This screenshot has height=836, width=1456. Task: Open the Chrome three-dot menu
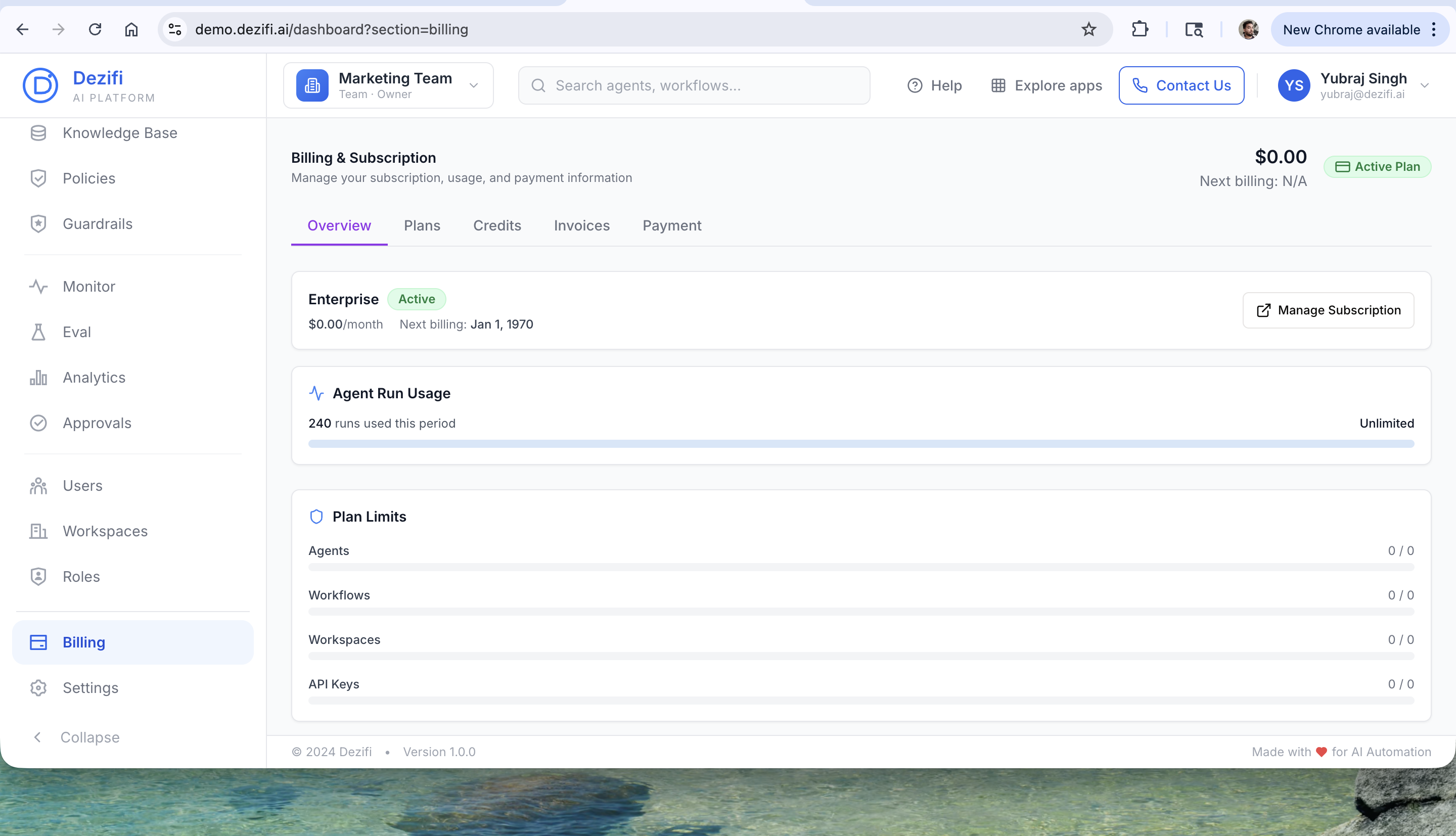pyautogui.click(x=1434, y=30)
